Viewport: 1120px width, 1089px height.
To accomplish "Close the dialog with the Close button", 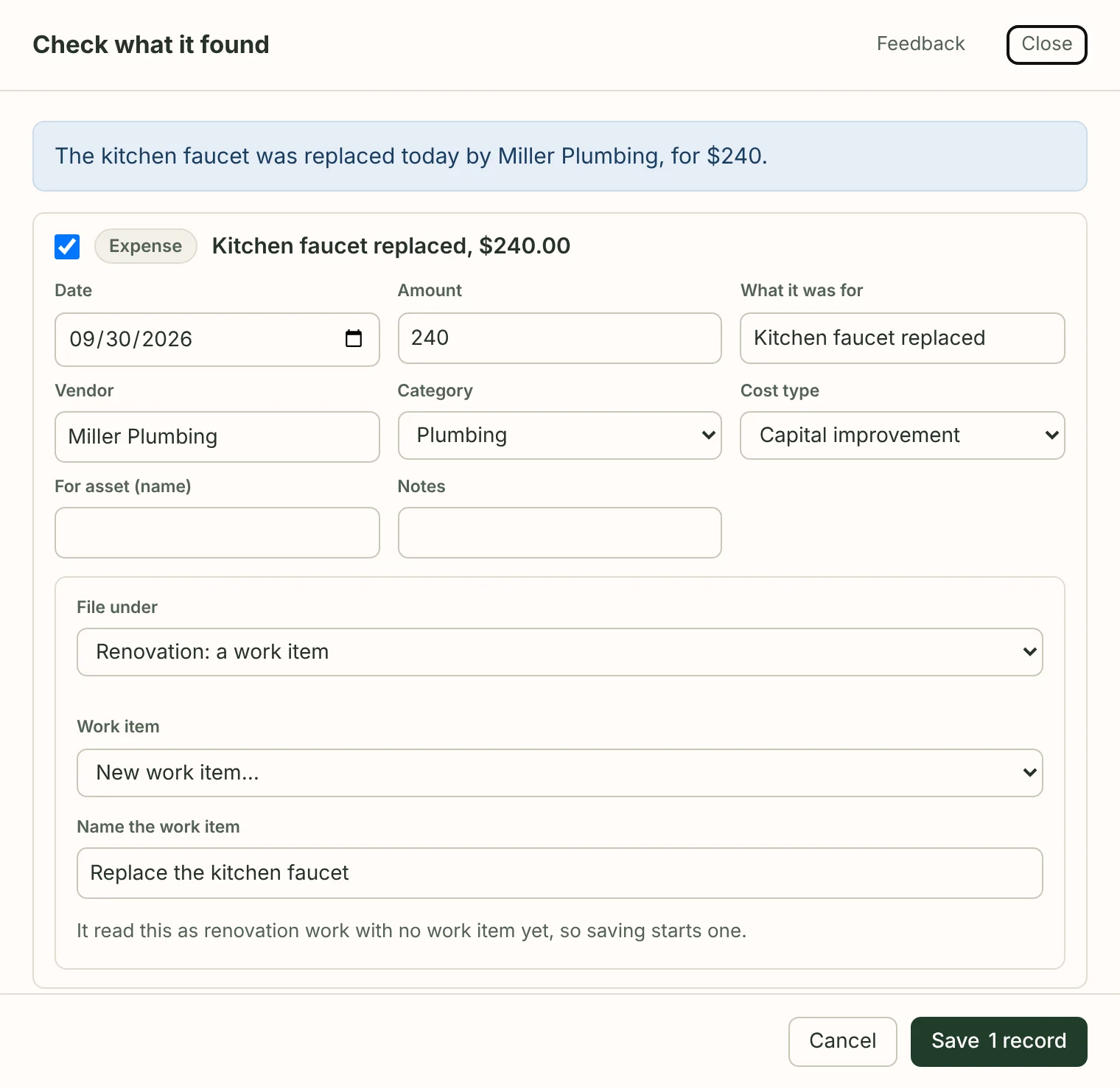I will pos(1046,45).
